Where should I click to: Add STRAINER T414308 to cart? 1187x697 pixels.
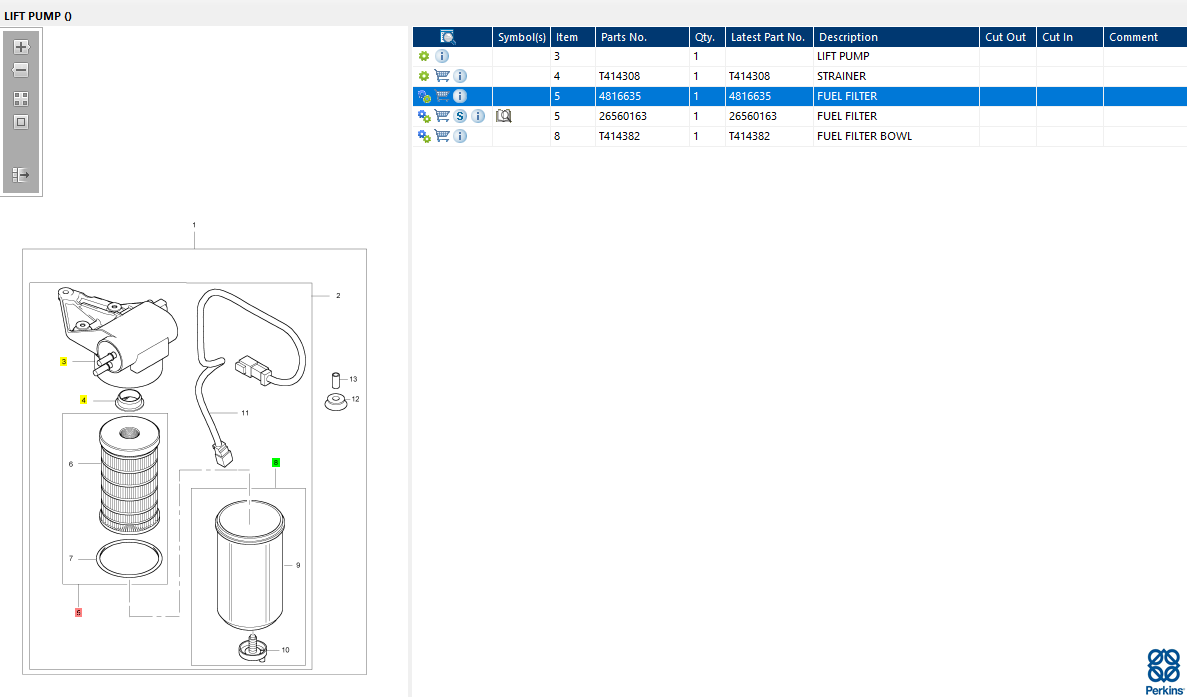442,76
